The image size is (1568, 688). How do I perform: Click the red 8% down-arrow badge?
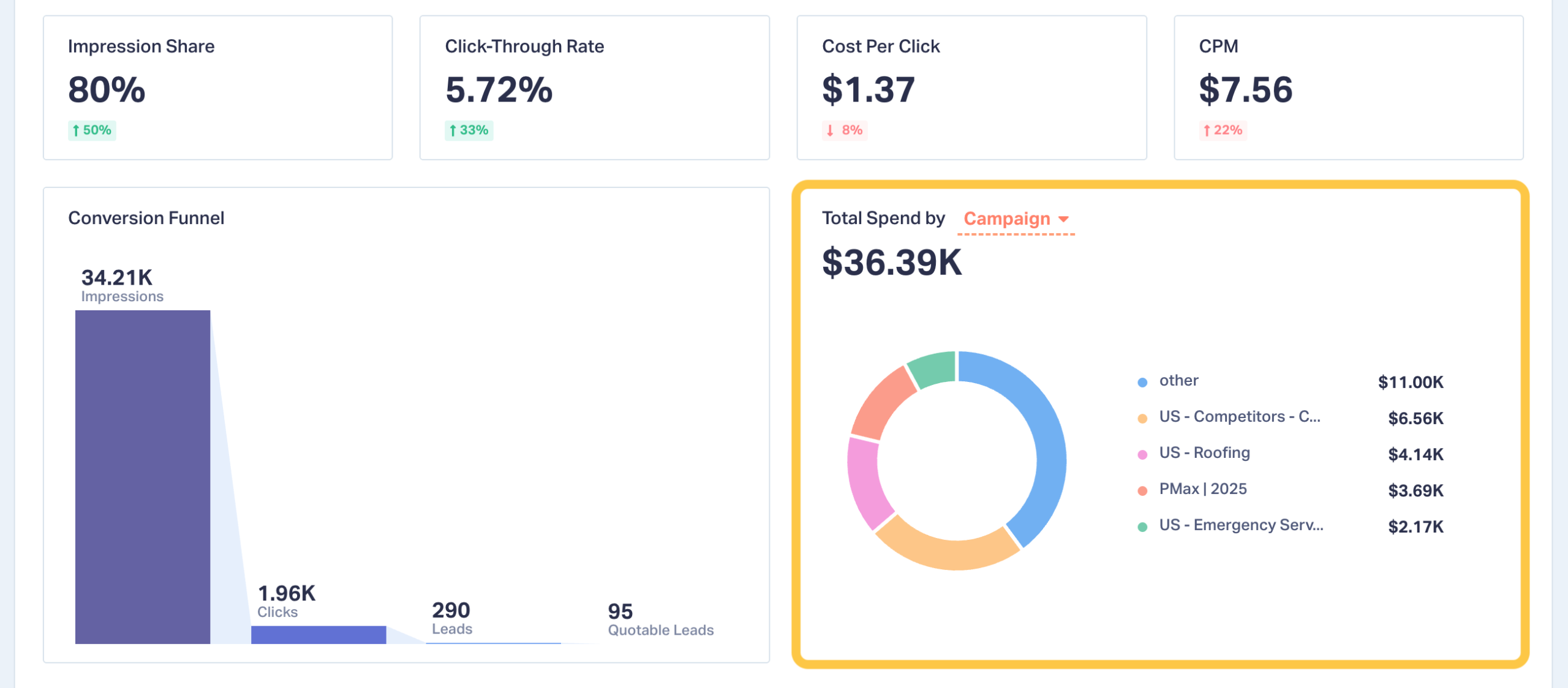tap(845, 130)
